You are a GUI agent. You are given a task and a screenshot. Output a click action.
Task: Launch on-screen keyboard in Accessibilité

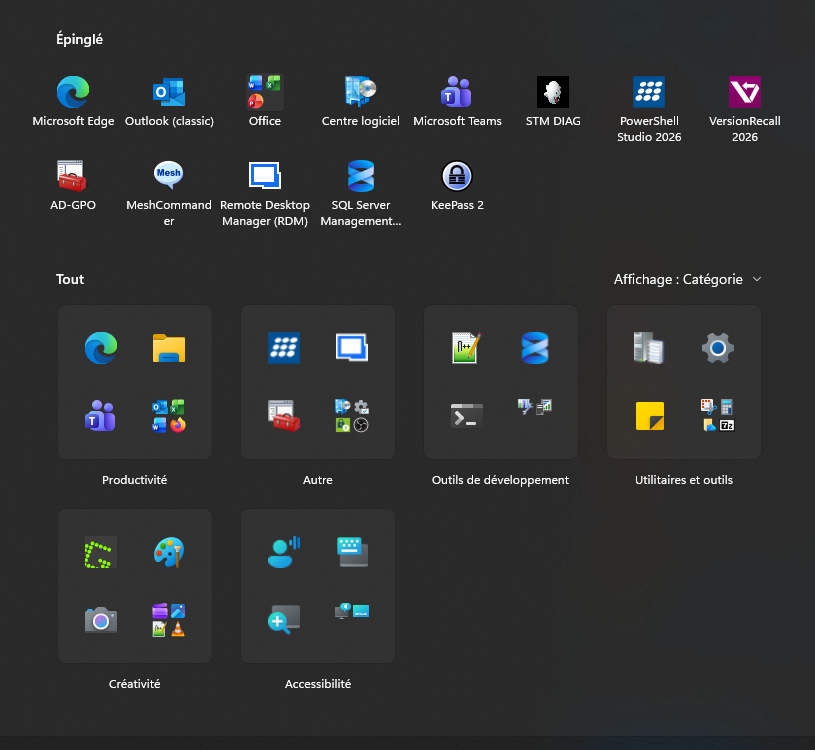352,552
